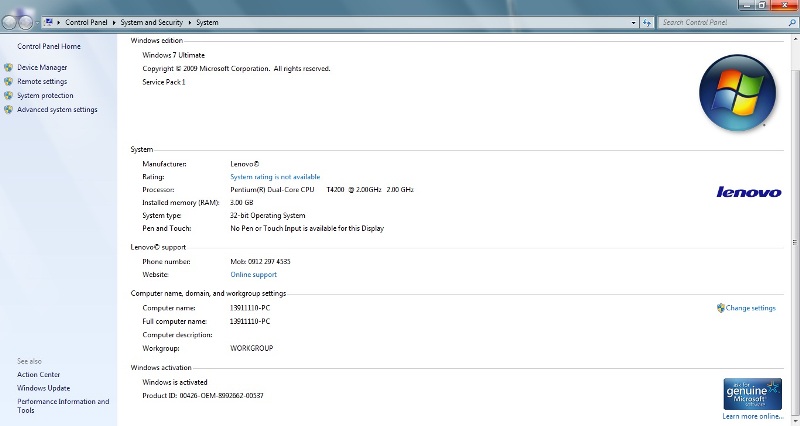The width and height of the screenshot is (800, 426).
Task: Click the shield icon beside Remote settings
Action: click(8, 82)
